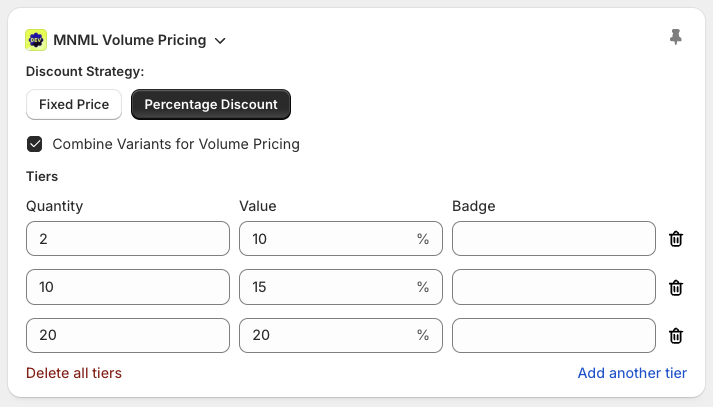The height and width of the screenshot is (407, 713).
Task: Focus quantity field containing 10
Action: [128, 287]
